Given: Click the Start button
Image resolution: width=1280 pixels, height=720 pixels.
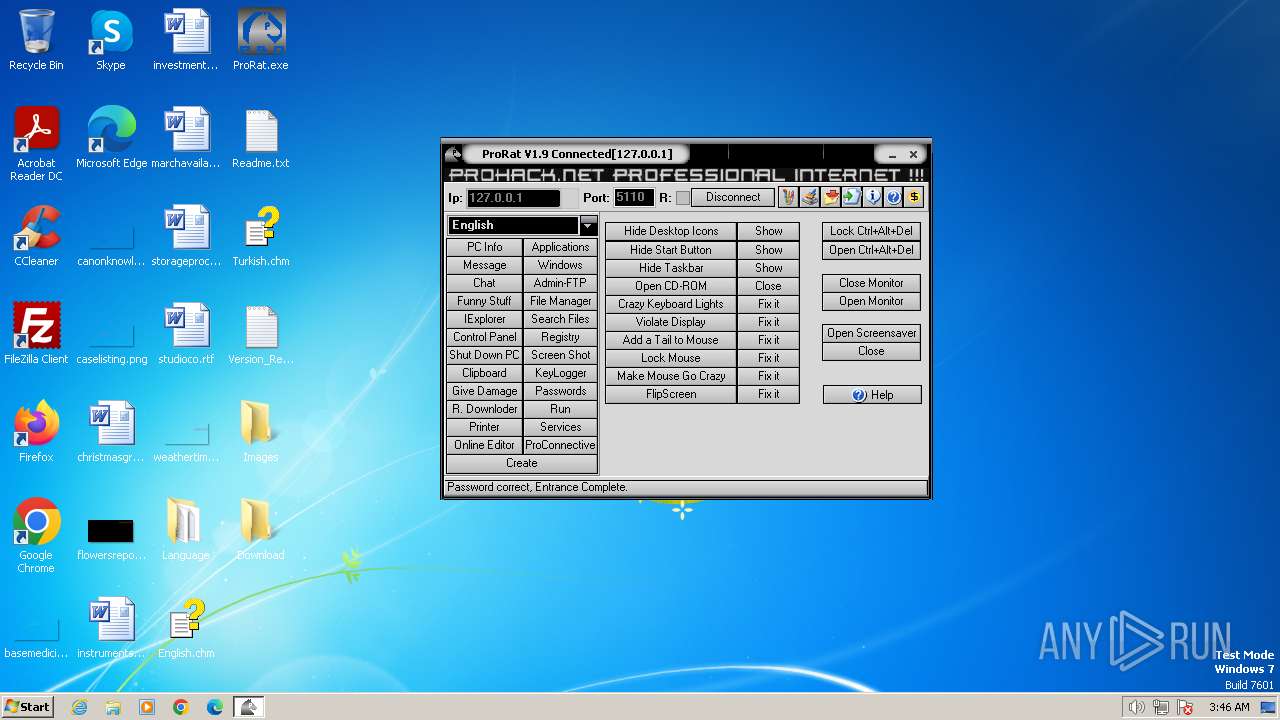Looking at the screenshot, I should (27, 707).
